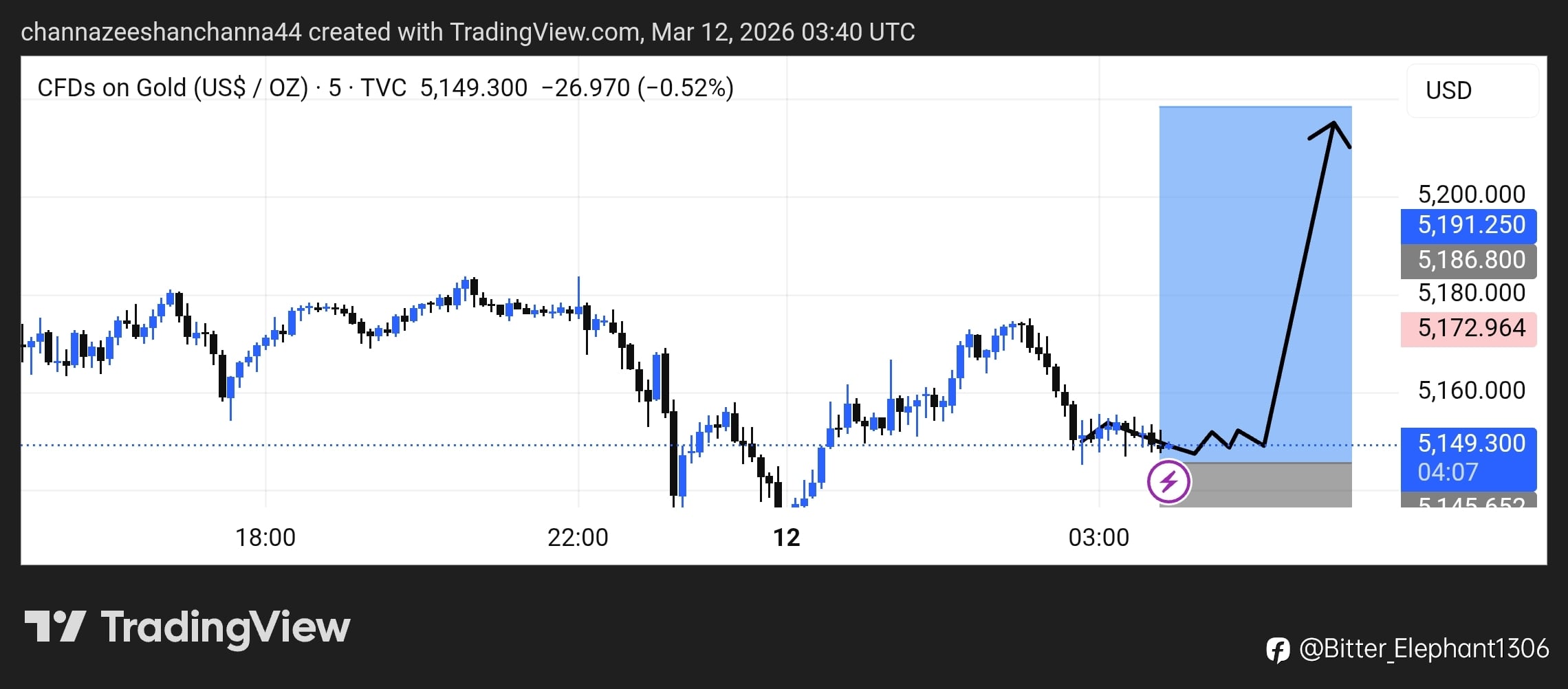The image size is (1568, 689).
Task: Click the 03:00 time axis label
Action: click(1098, 537)
